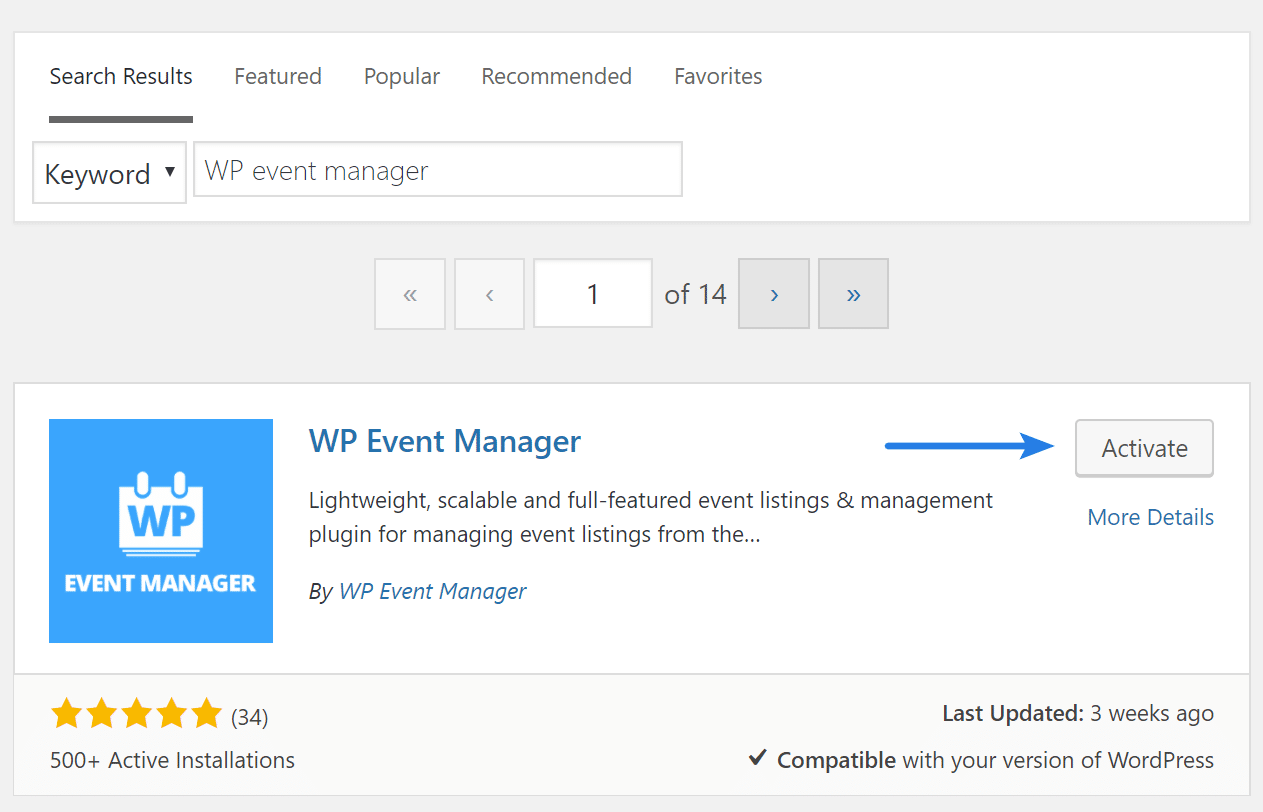Image resolution: width=1263 pixels, height=812 pixels.
Task: Activate the WP Event Manager plugin
Action: (x=1145, y=448)
